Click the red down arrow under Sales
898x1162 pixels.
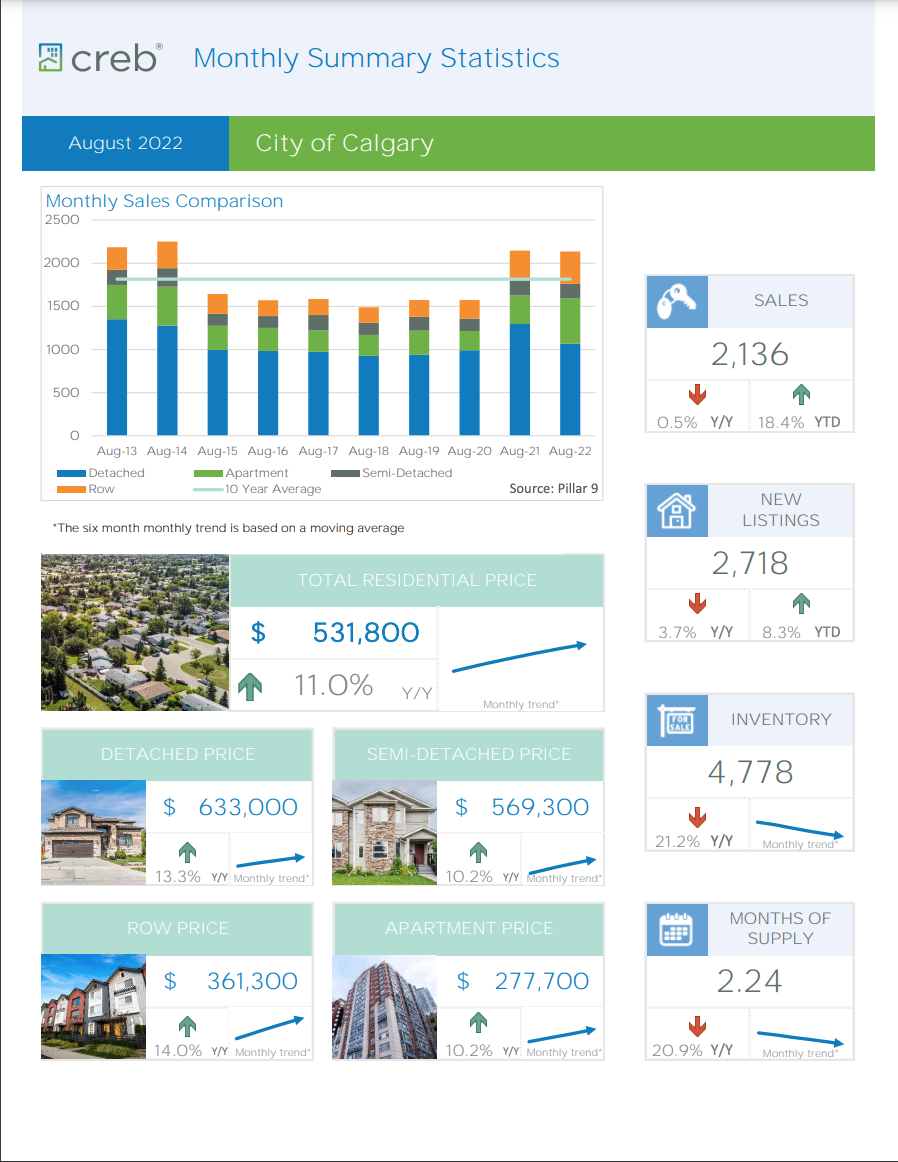pyautogui.click(x=697, y=396)
